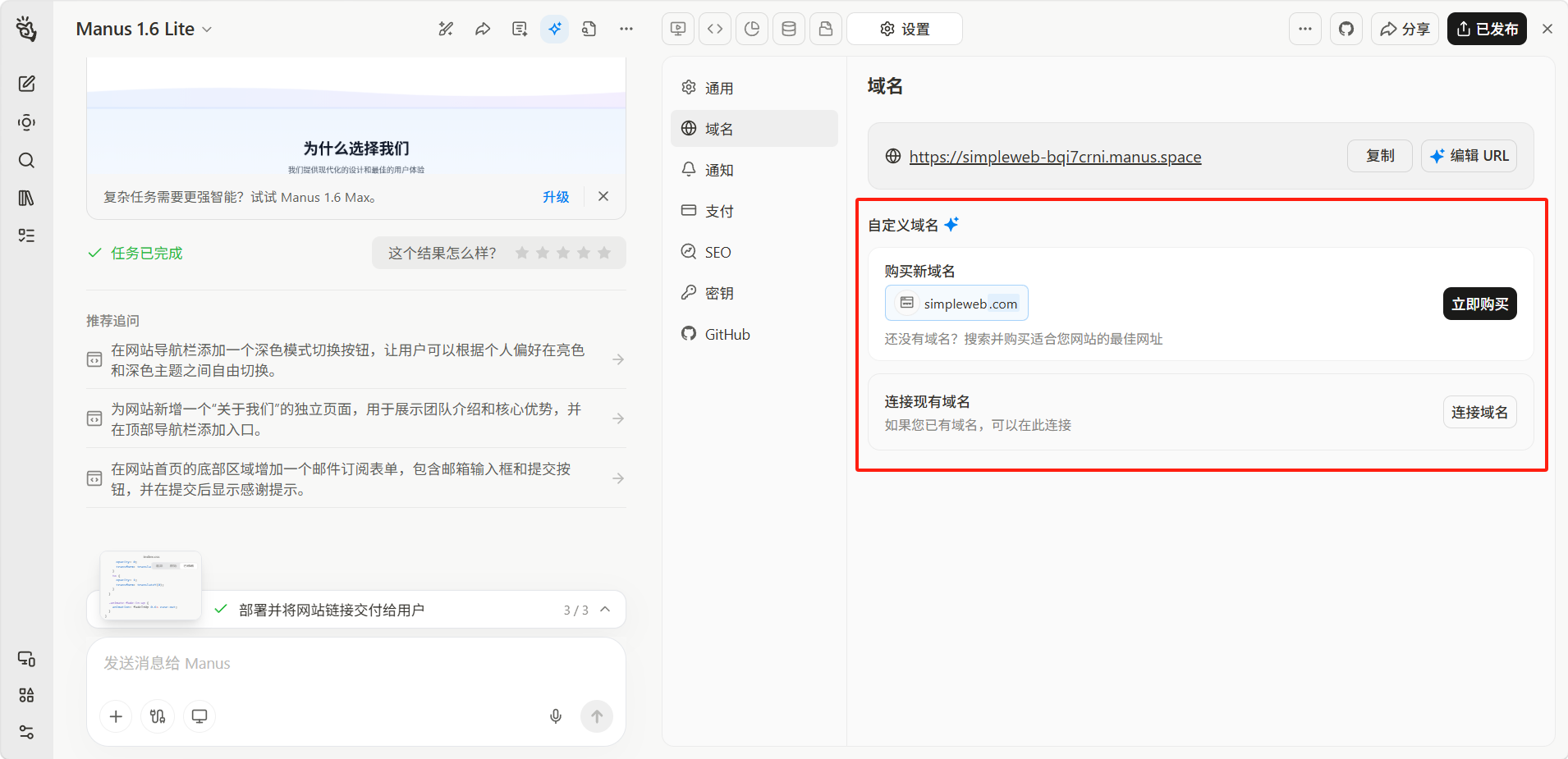Select GitHub in settings menu

(754, 334)
